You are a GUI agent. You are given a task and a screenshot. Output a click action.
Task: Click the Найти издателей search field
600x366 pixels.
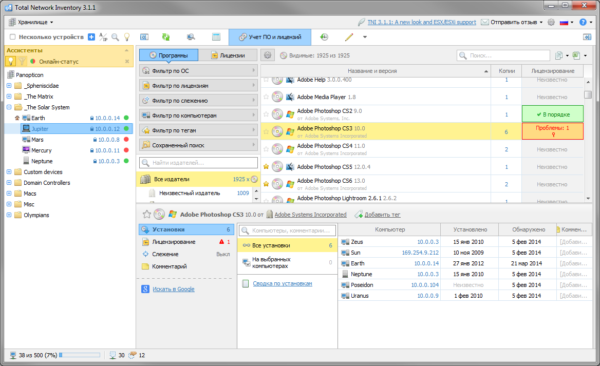tap(198, 163)
